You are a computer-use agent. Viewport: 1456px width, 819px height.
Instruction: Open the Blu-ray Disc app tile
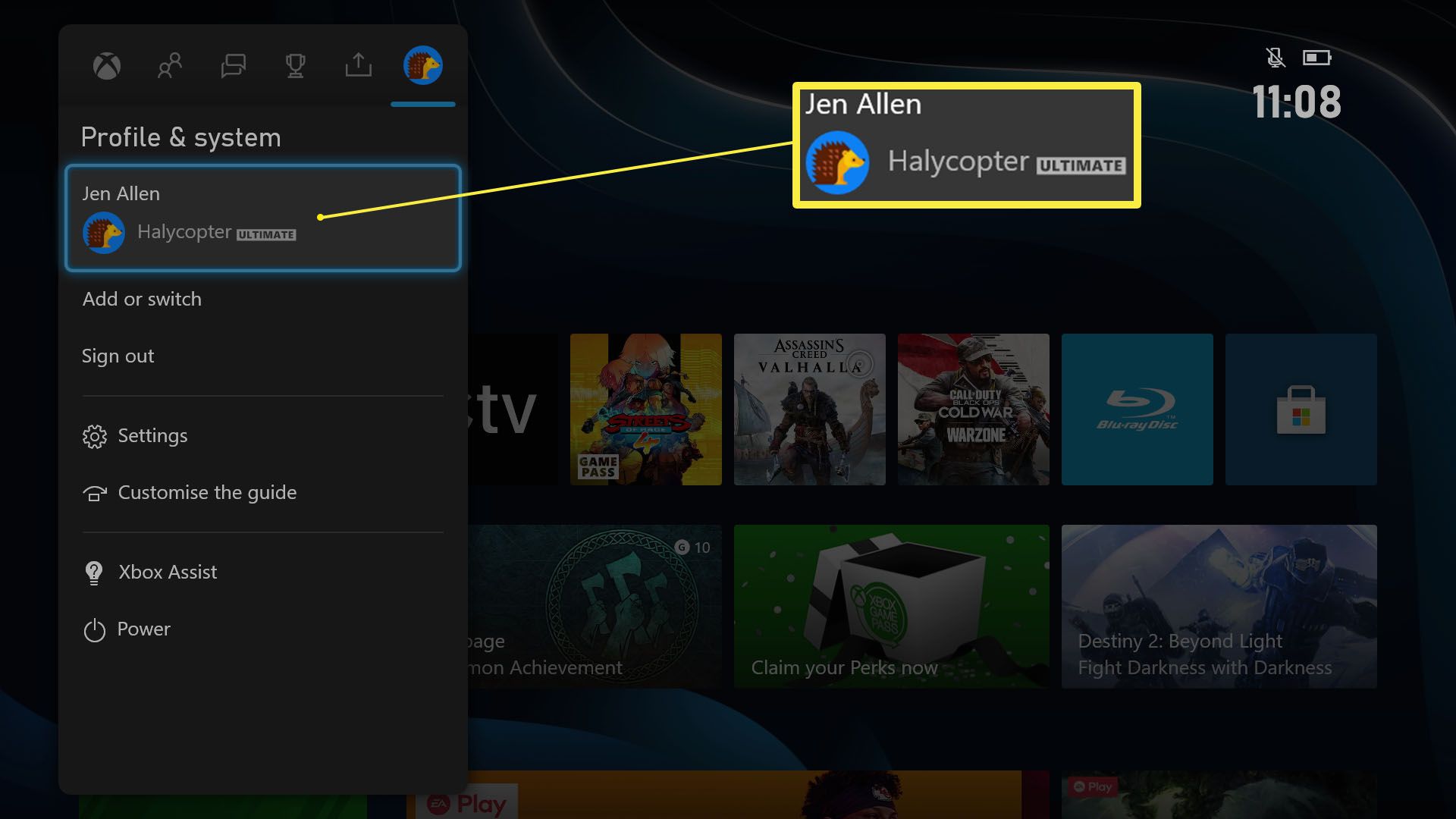click(x=1137, y=409)
